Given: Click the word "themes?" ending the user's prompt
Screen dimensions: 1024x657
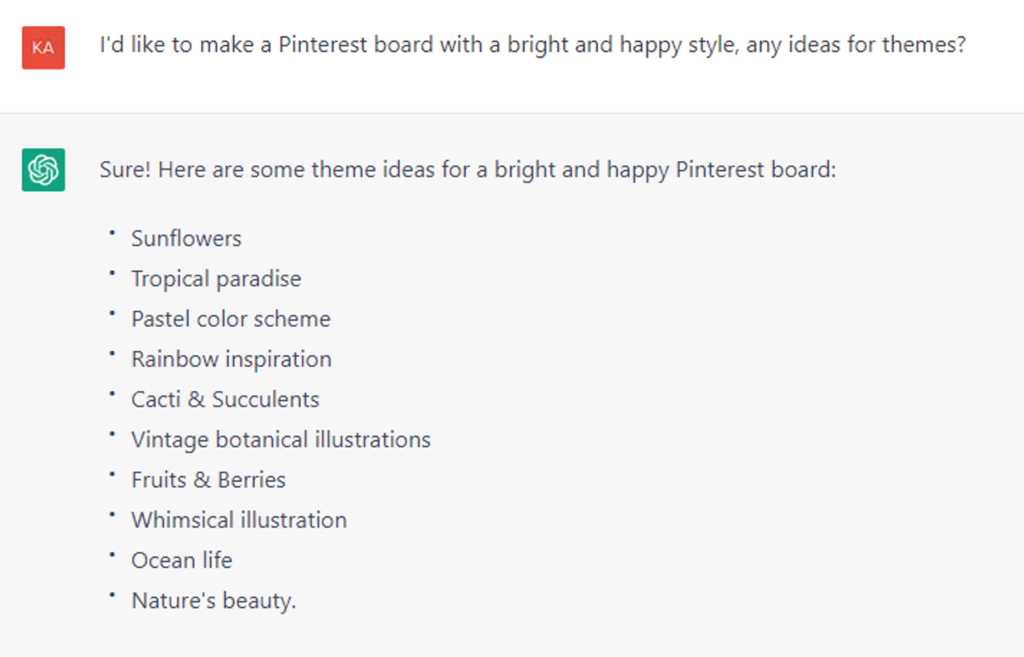Looking at the screenshot, I should tap(924, 45).
